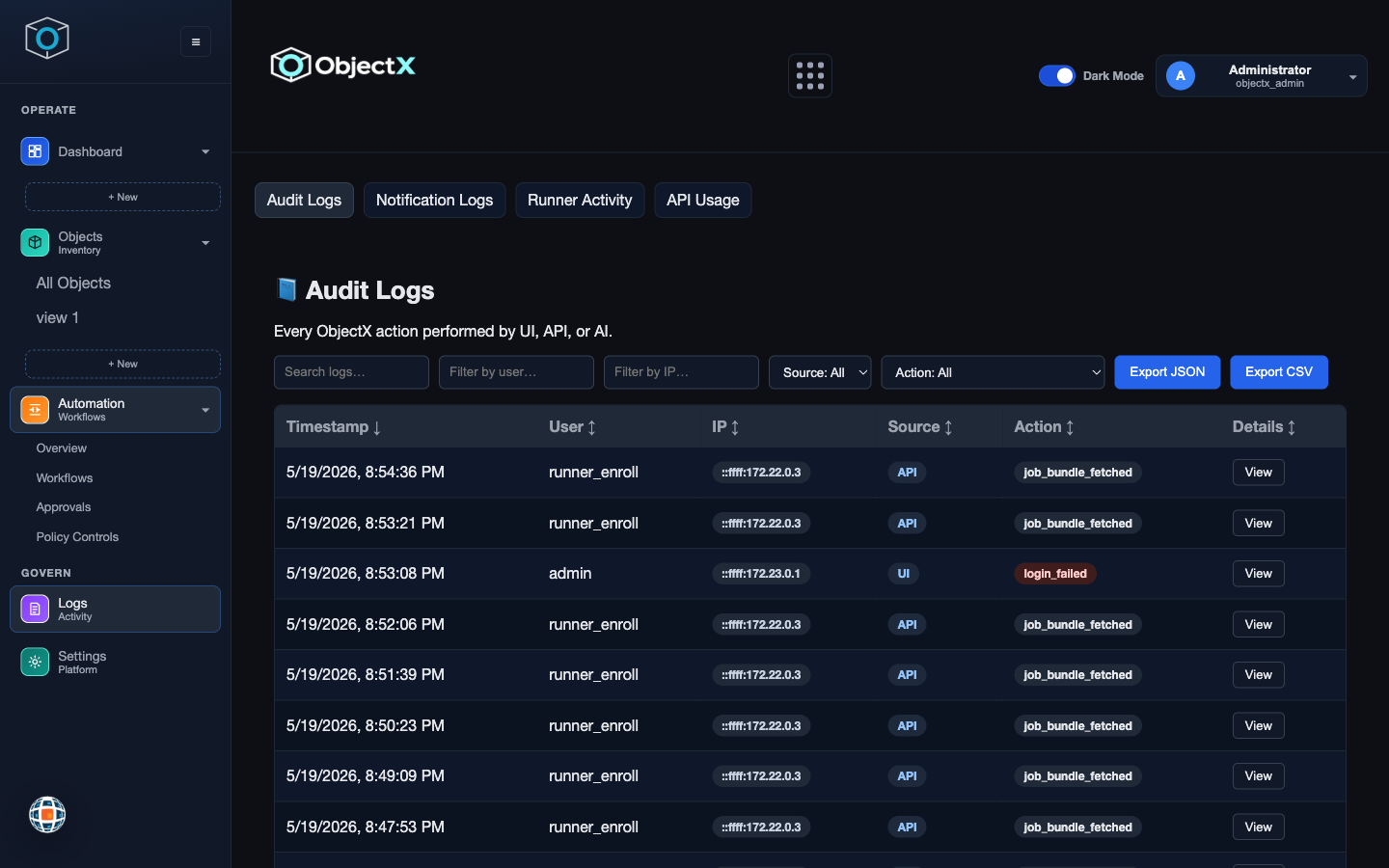Click the ObjectX cube logo in sidebar
Viewport: 1389px width, 868px height.
[47, 39]
